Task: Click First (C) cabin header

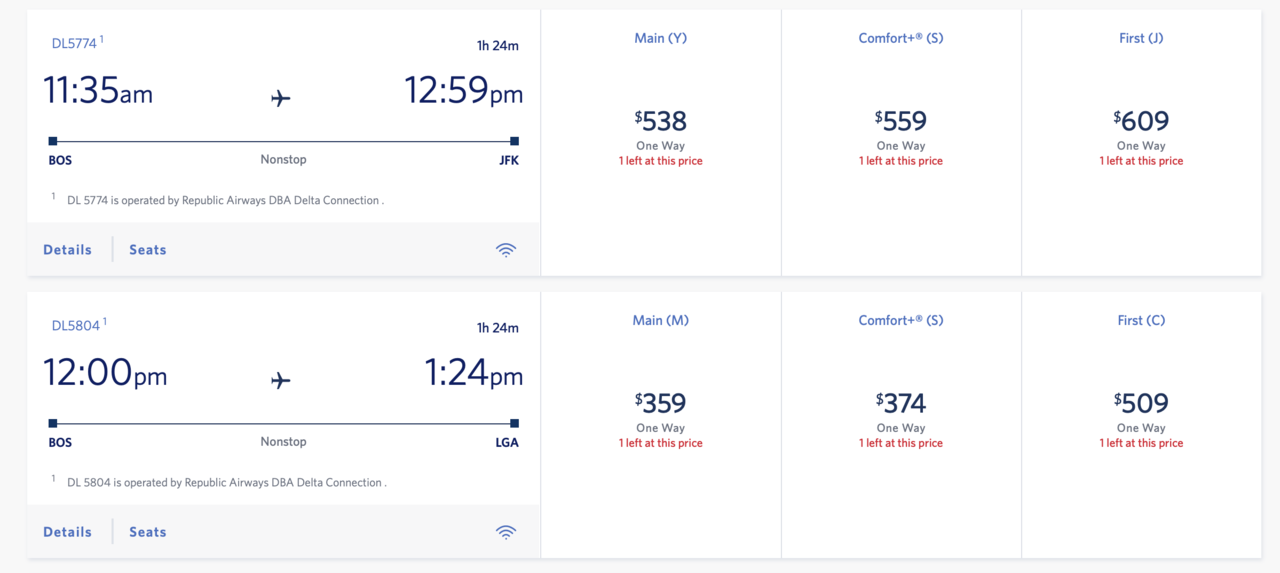Action: pyautogui.click(x=1141, y=320)
